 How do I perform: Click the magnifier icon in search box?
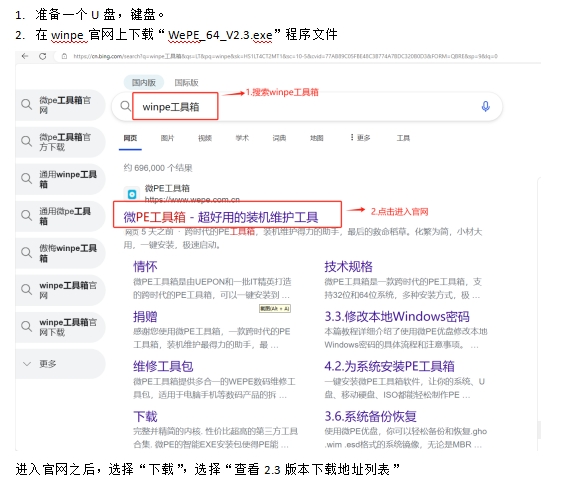[x=125, y=106]
